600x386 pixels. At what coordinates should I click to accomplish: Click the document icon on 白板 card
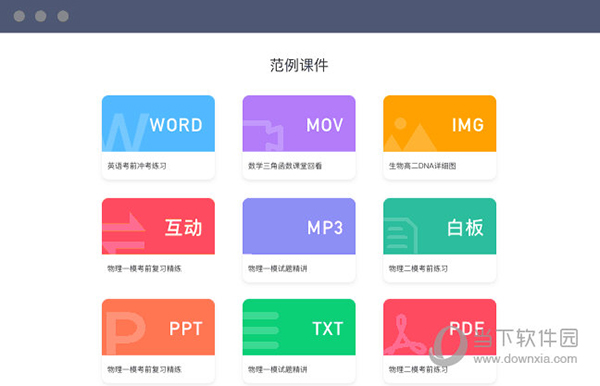401,235
